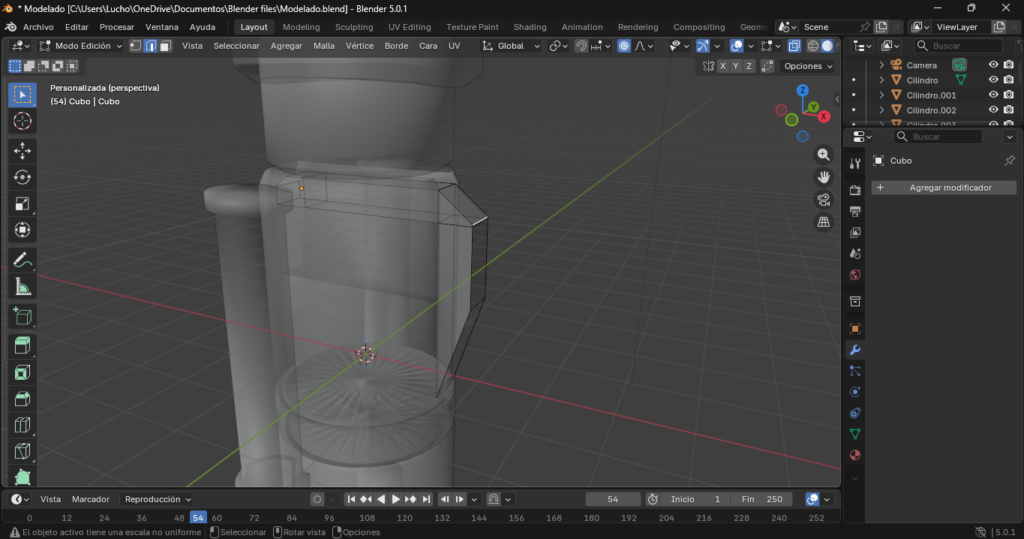This screenshot has height=539, width=1024.
Task: Open the Material properties sphere tab
Action: pos(855,455)
